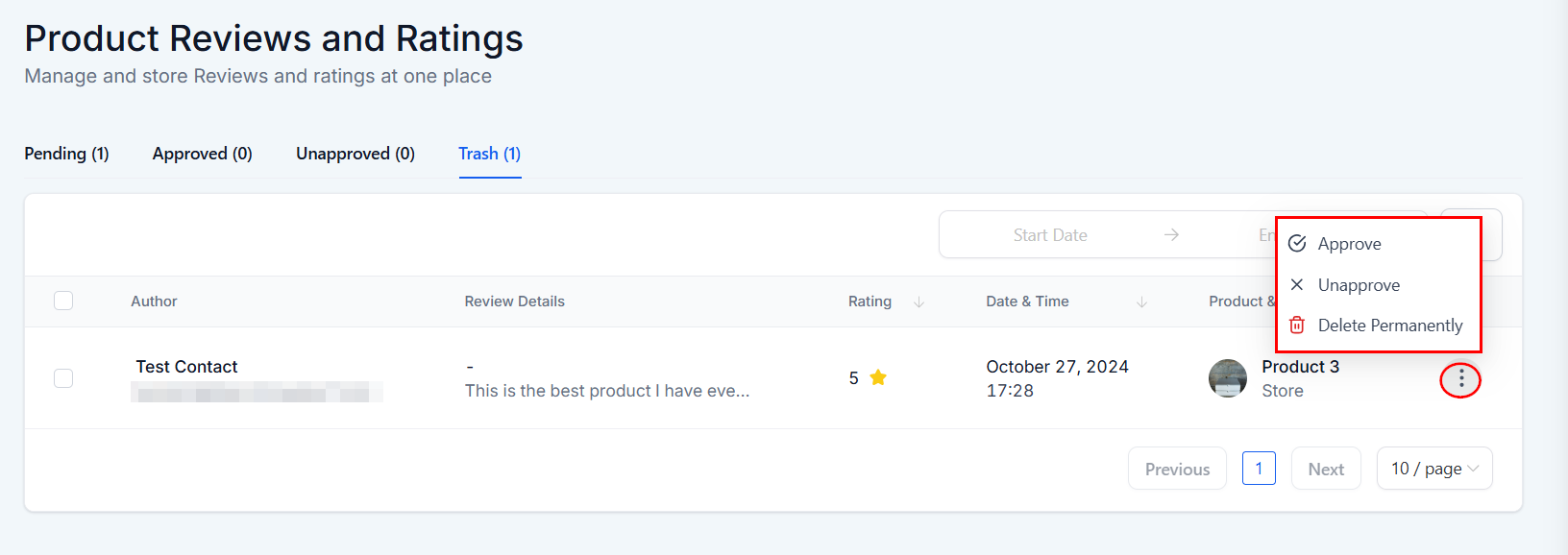Click the Store label under Product 3
Viewport: 1568px width, 555px height.
coord(1283,391)
